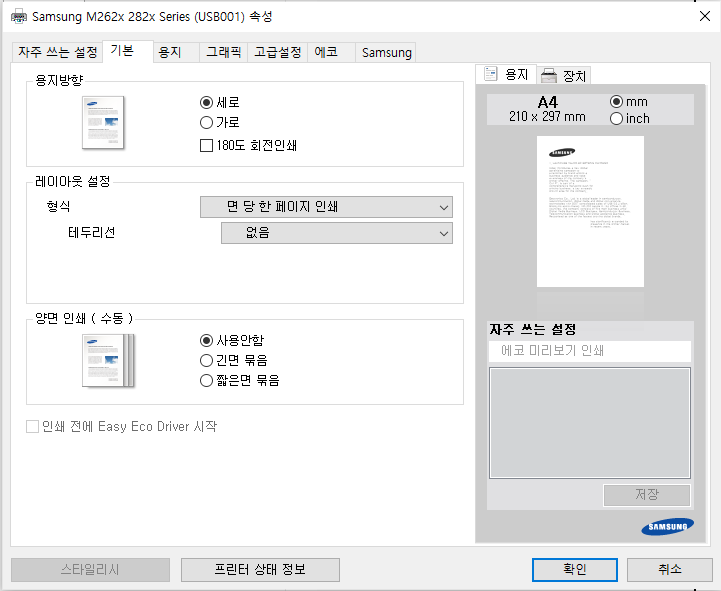The width and height of the screenshot is (721, 591).
Task: Open the 용지 settings tab
Action: pos(176,52)
